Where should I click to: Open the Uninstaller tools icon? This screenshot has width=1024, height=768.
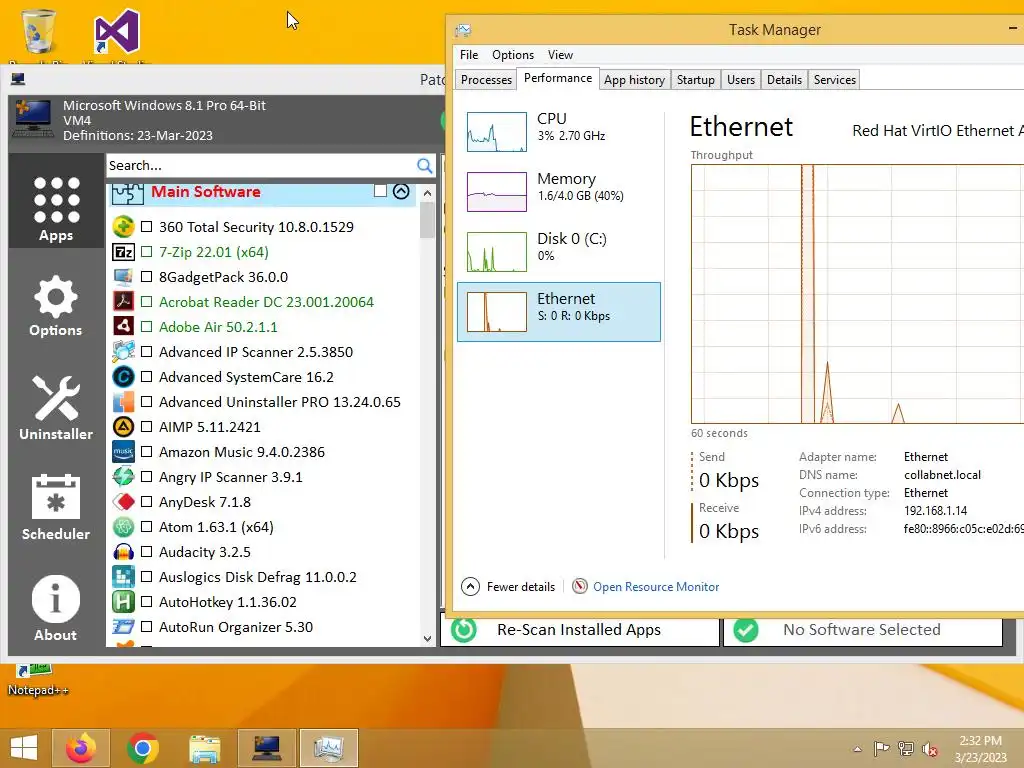(56, 408)
